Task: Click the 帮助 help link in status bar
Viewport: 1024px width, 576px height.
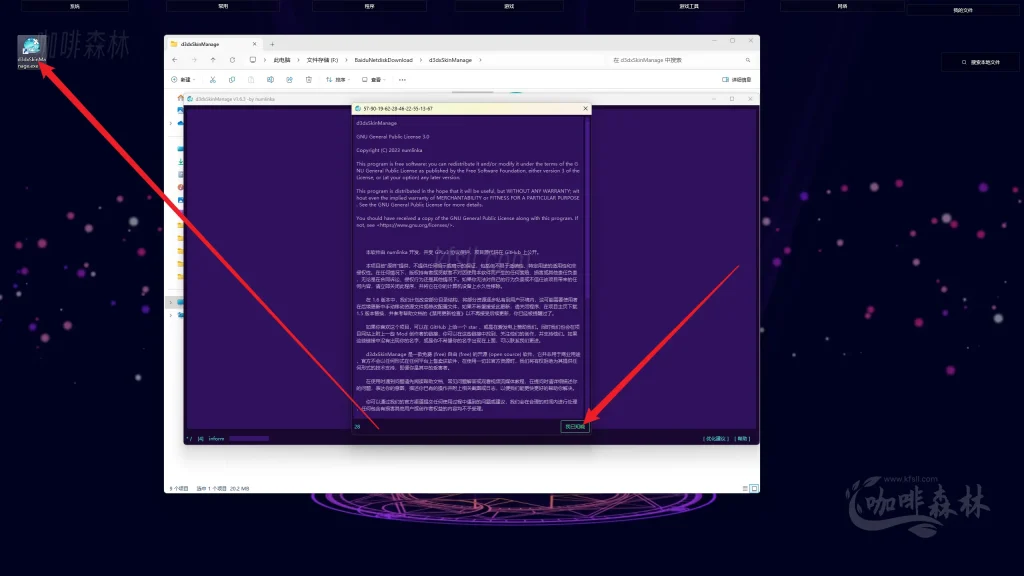Action: tap(743, 438)
